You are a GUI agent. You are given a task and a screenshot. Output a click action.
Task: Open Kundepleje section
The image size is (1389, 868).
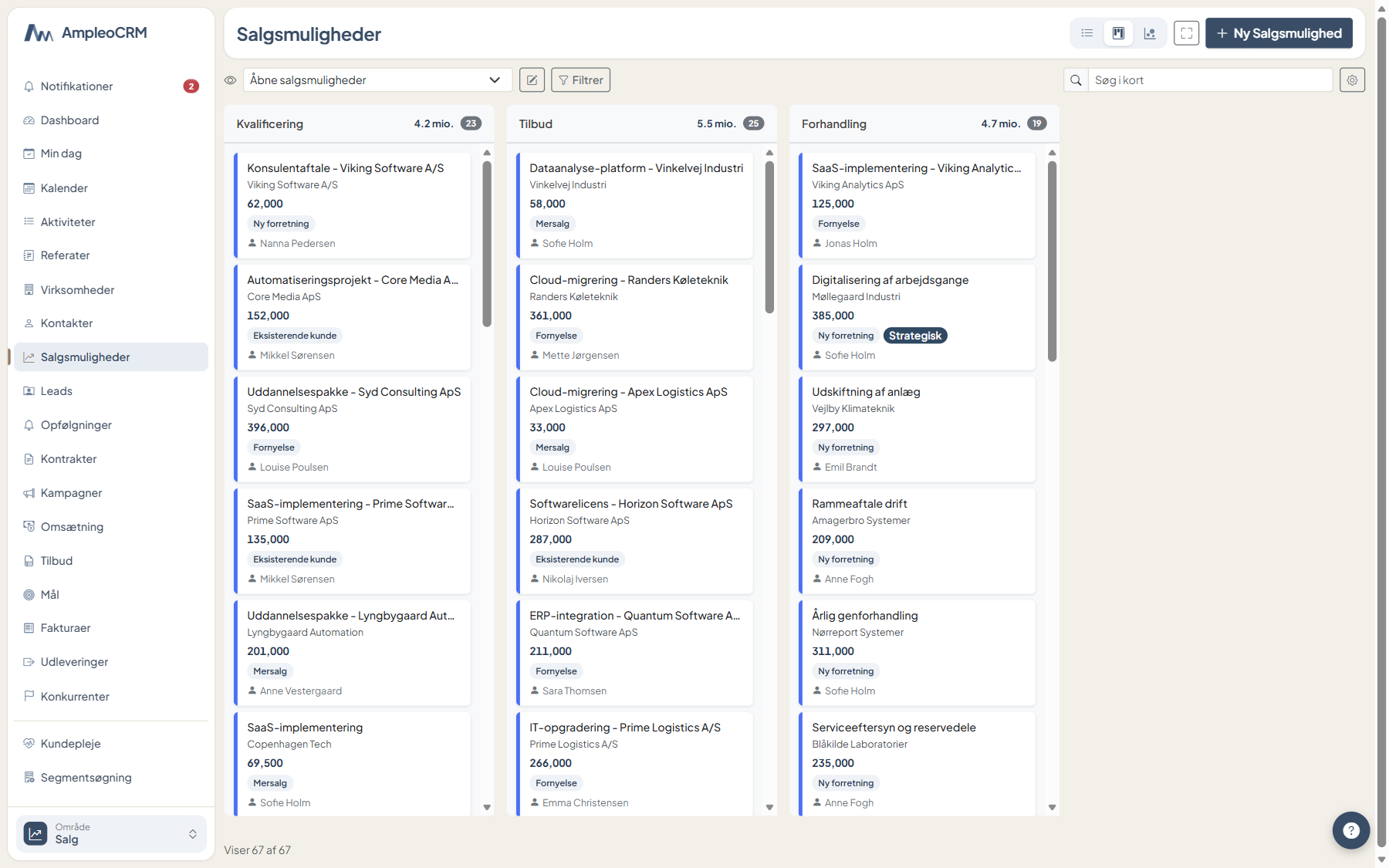(x=111, y=744)
